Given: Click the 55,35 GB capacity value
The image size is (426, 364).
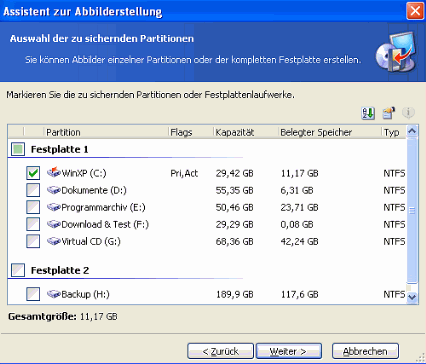Looking at the screenshot, I should coord(234,190).
